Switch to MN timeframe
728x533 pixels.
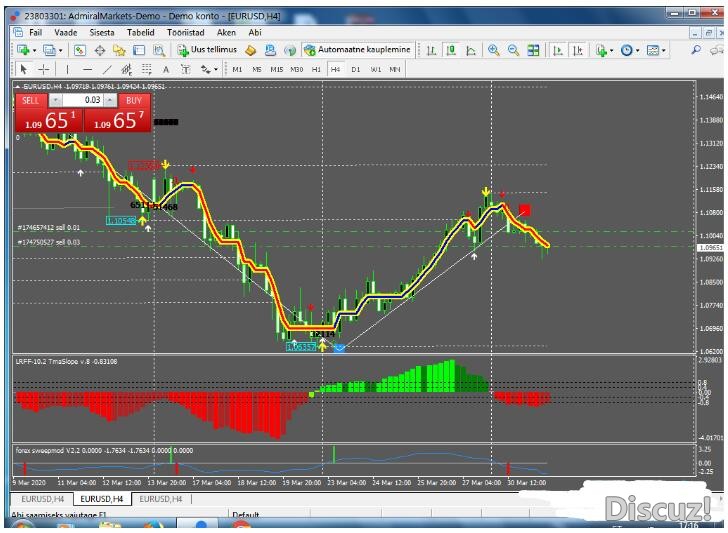395,70
